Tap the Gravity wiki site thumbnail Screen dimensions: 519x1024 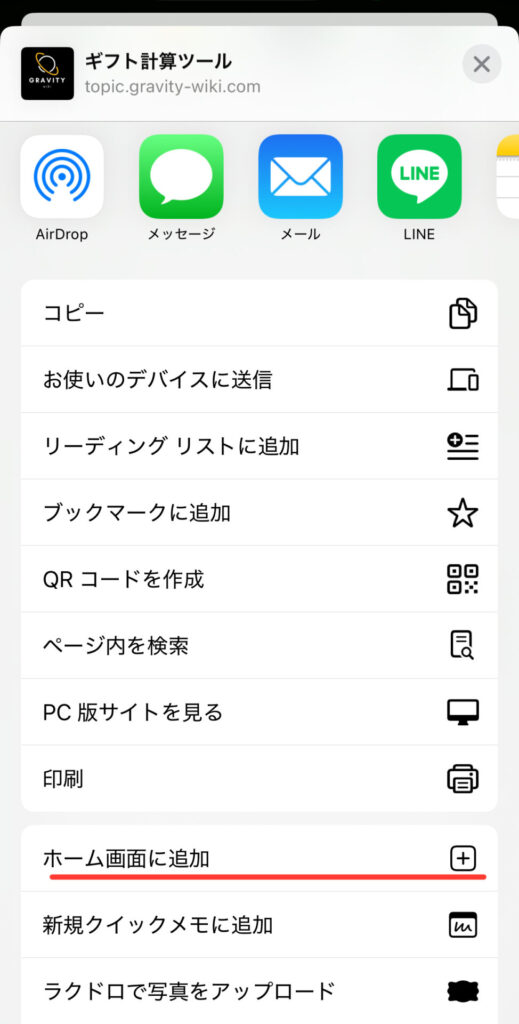click(48, 74)
